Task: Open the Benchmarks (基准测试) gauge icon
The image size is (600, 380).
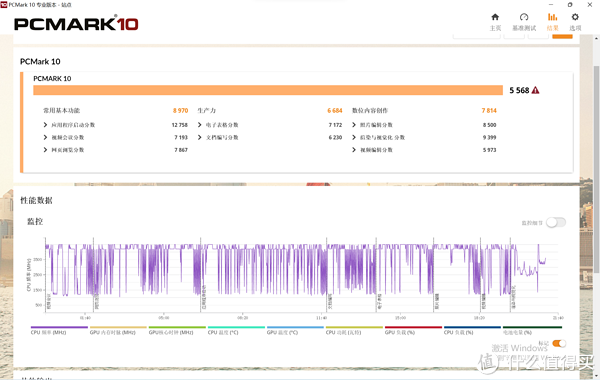Action: pos(524,17)
